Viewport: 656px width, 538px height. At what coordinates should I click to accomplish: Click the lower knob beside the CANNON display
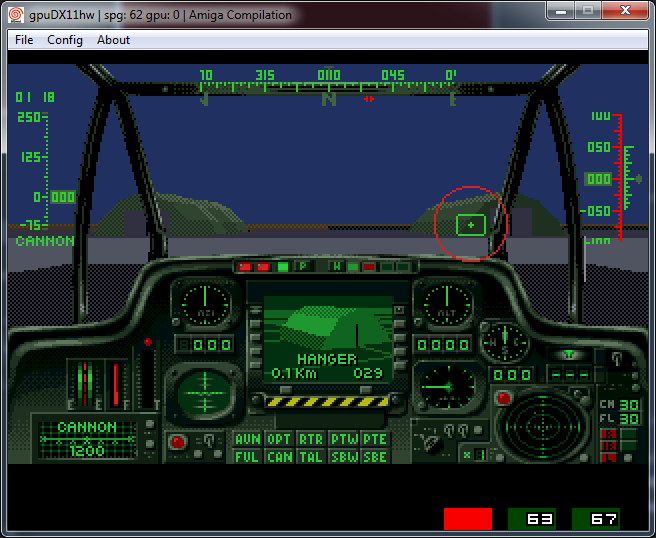click(150, 443)
